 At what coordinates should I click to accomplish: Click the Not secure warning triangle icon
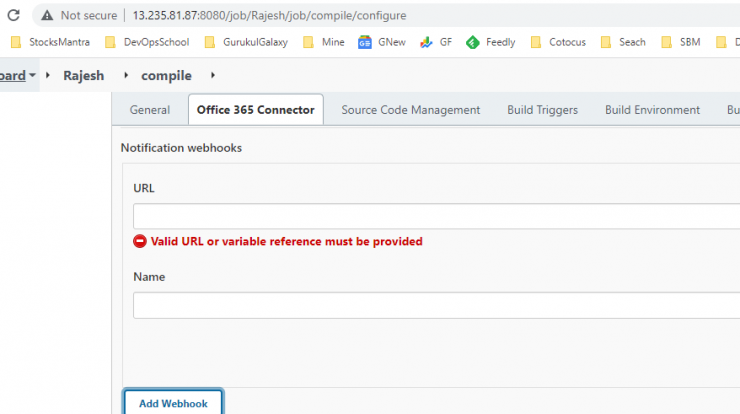click(x=47, y=16)
